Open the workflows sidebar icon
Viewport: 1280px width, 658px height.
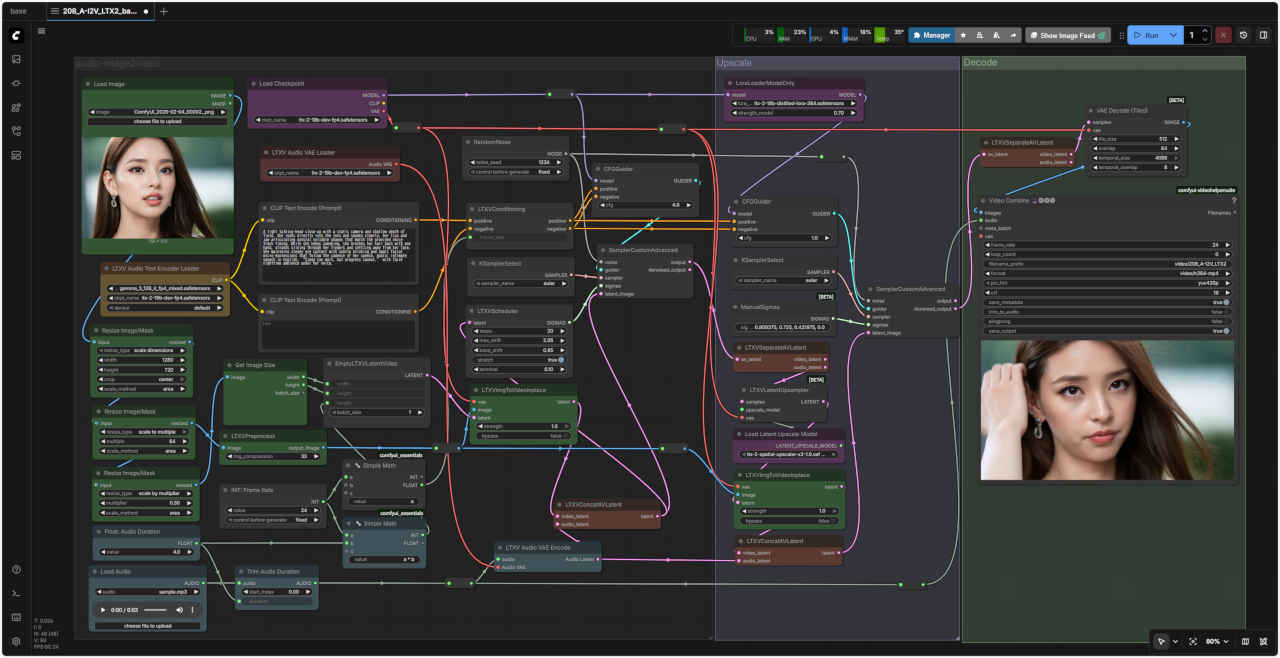pyautogui.click(x=16, y=131)
